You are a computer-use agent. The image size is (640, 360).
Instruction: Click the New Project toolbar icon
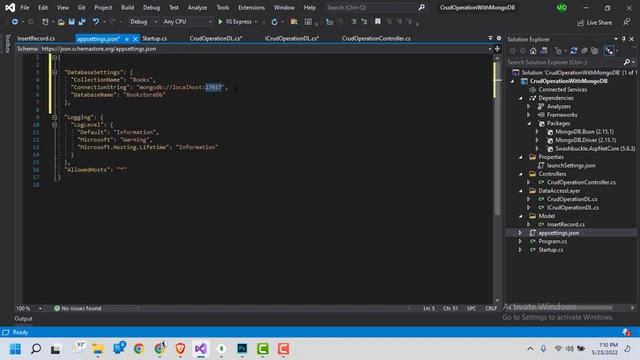click(x=45, y=22)
